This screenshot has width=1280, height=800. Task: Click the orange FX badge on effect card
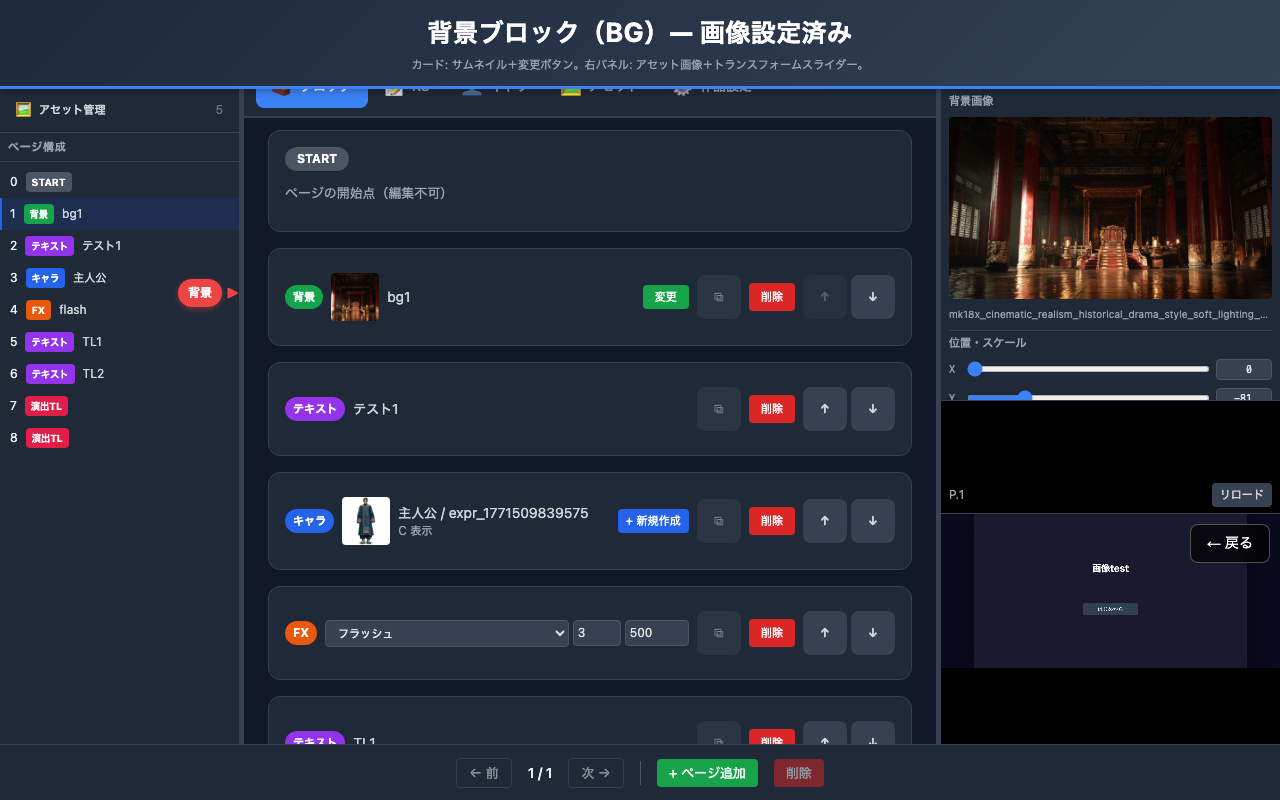tap(301, 633)
